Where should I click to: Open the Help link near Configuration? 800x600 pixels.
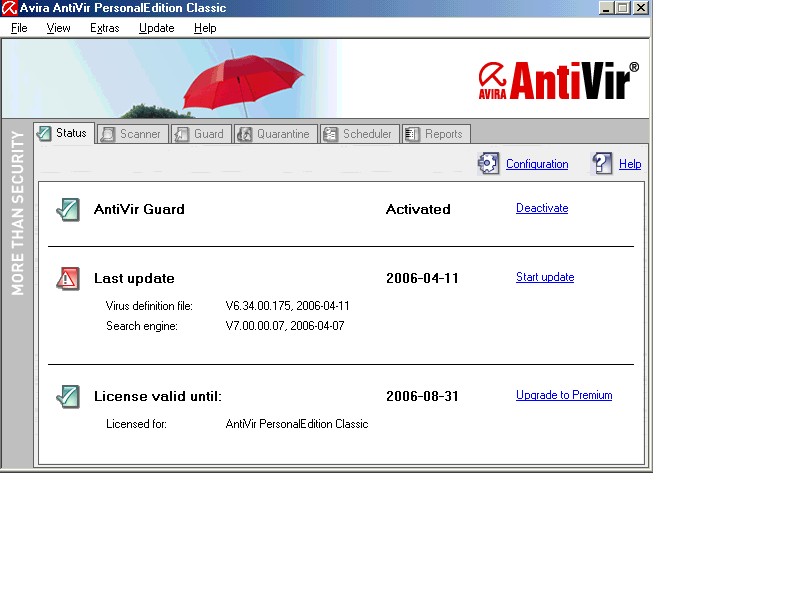point(630,164)
